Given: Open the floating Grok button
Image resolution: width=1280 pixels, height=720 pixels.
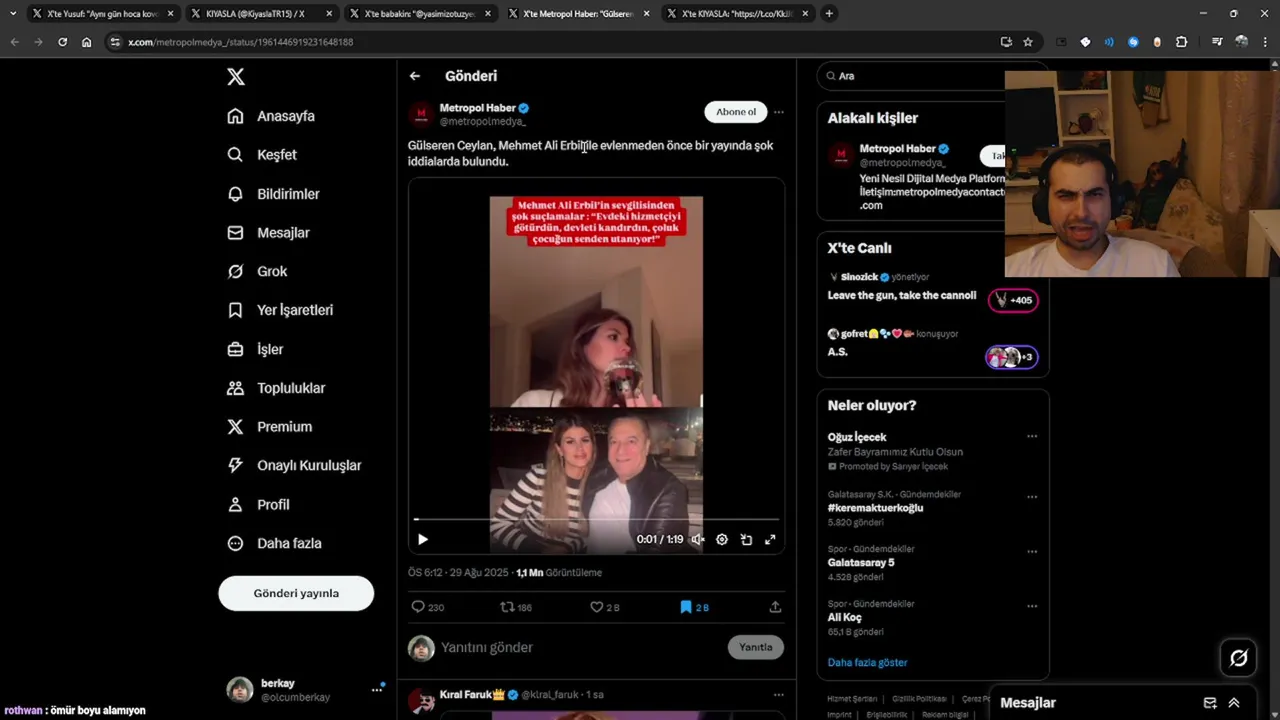Looking at the screenshot, I should [x=1239, y=658].
